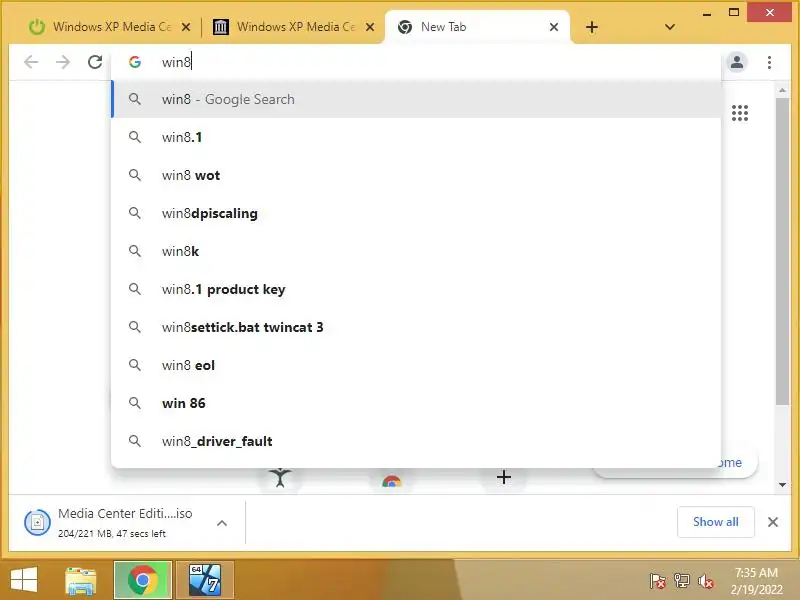Click address bar containing win8
This screenshot has width=800, height=600.
tap(416, 62)
